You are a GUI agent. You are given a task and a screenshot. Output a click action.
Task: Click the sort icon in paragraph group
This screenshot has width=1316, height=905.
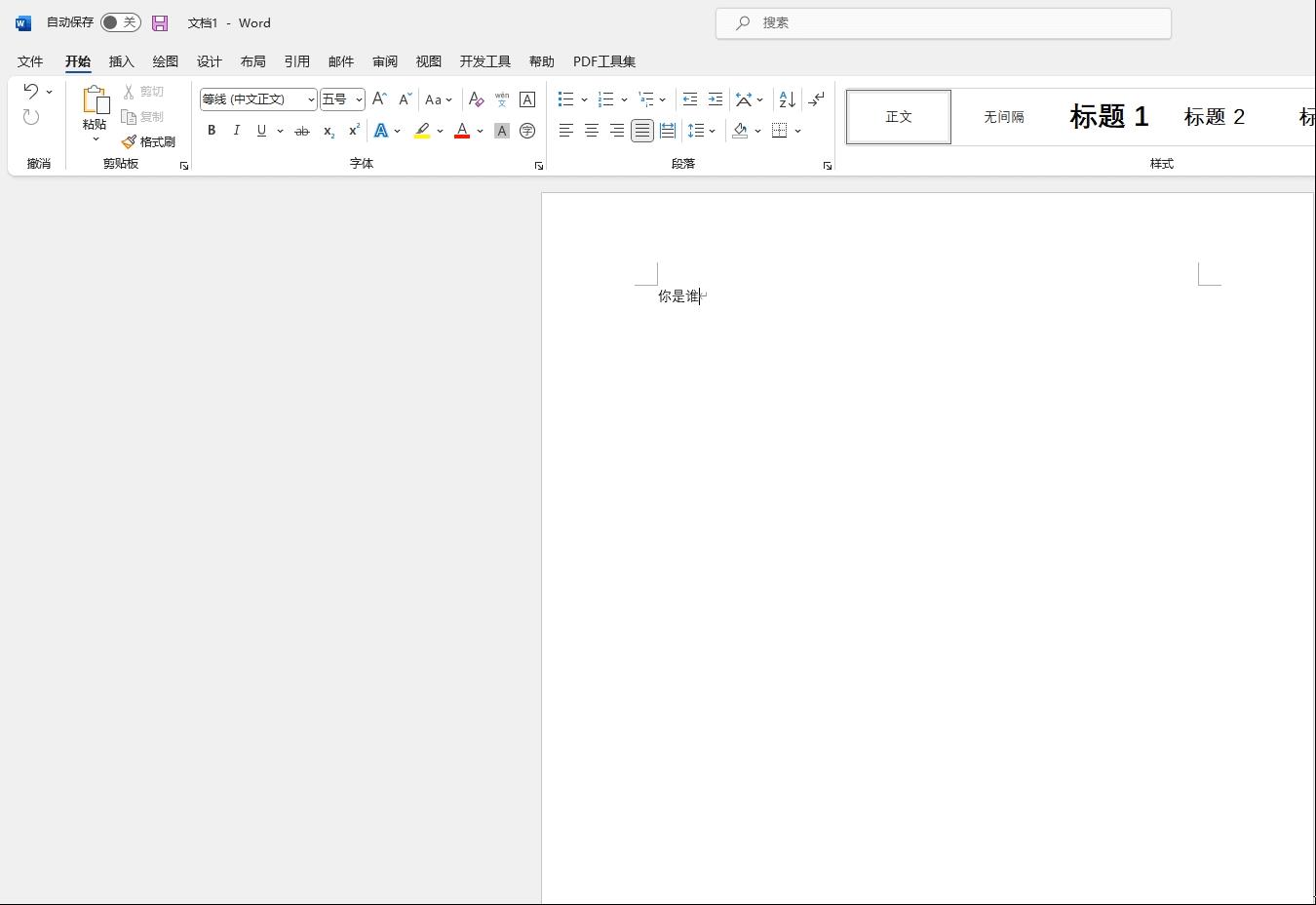(787, 99)
